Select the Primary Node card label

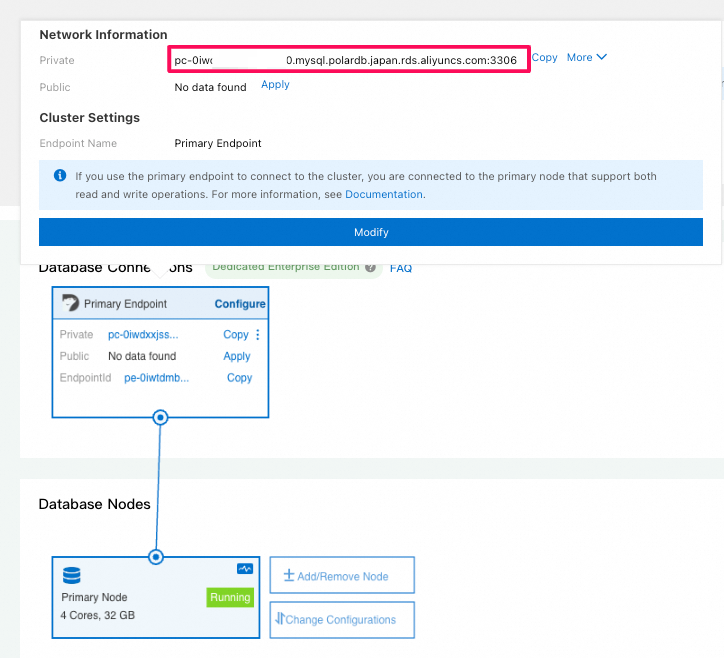tap(94, 597)
